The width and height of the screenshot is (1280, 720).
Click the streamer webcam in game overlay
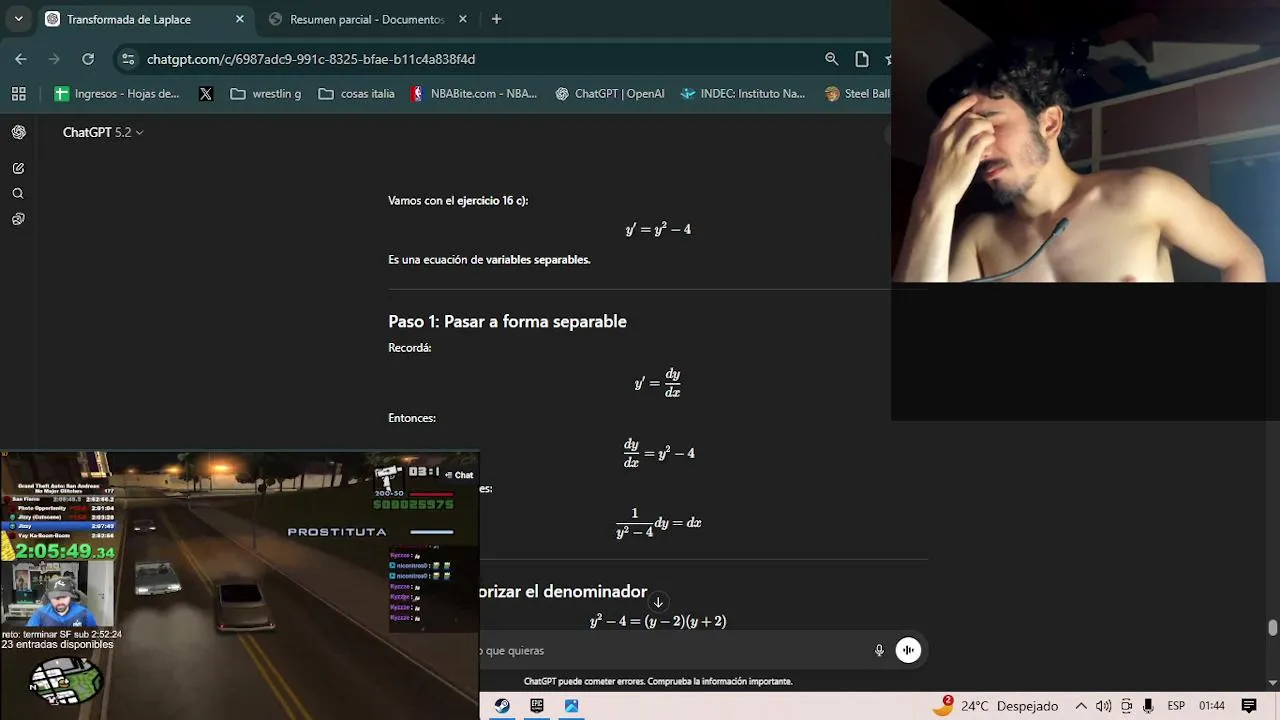pos(58,594)
